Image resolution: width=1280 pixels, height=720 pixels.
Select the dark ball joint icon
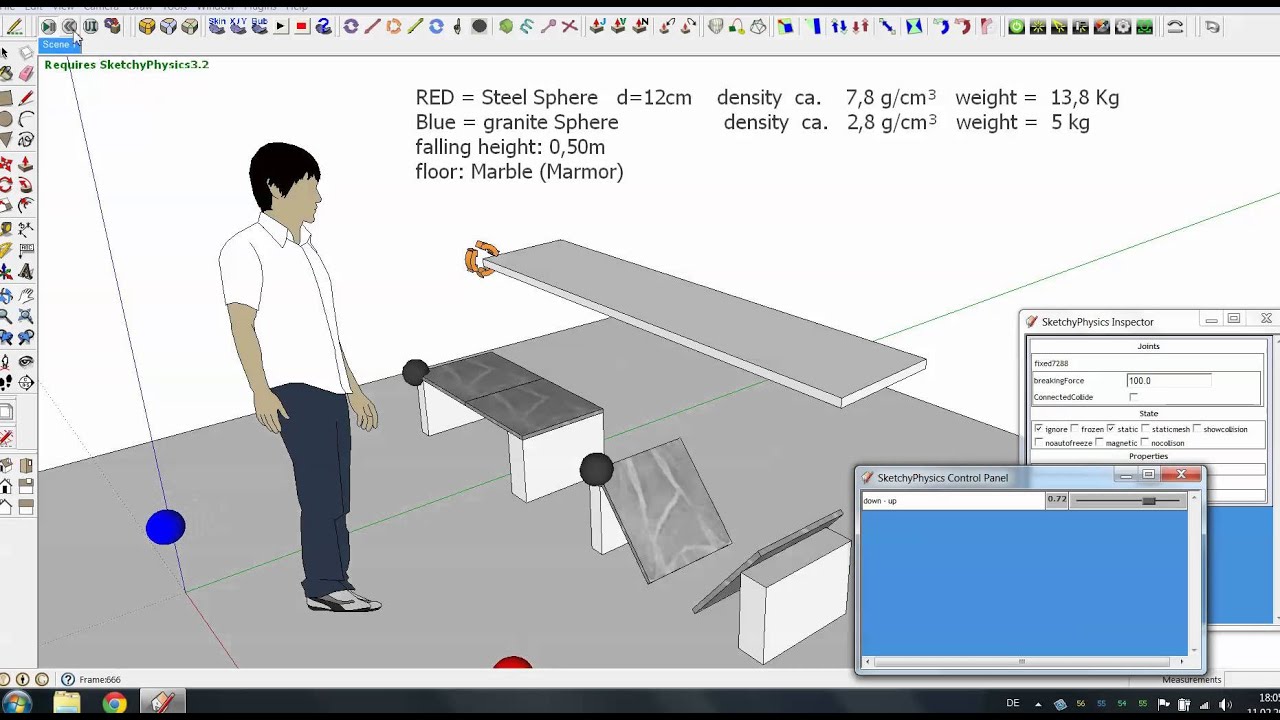click(x=479, y=27)
